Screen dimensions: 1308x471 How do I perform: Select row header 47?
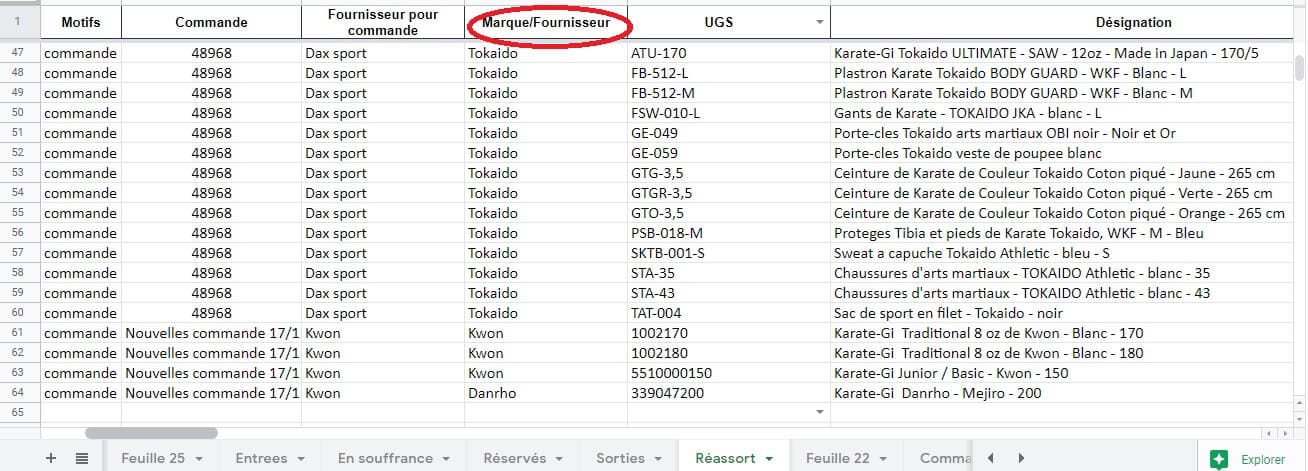point(20,52)
